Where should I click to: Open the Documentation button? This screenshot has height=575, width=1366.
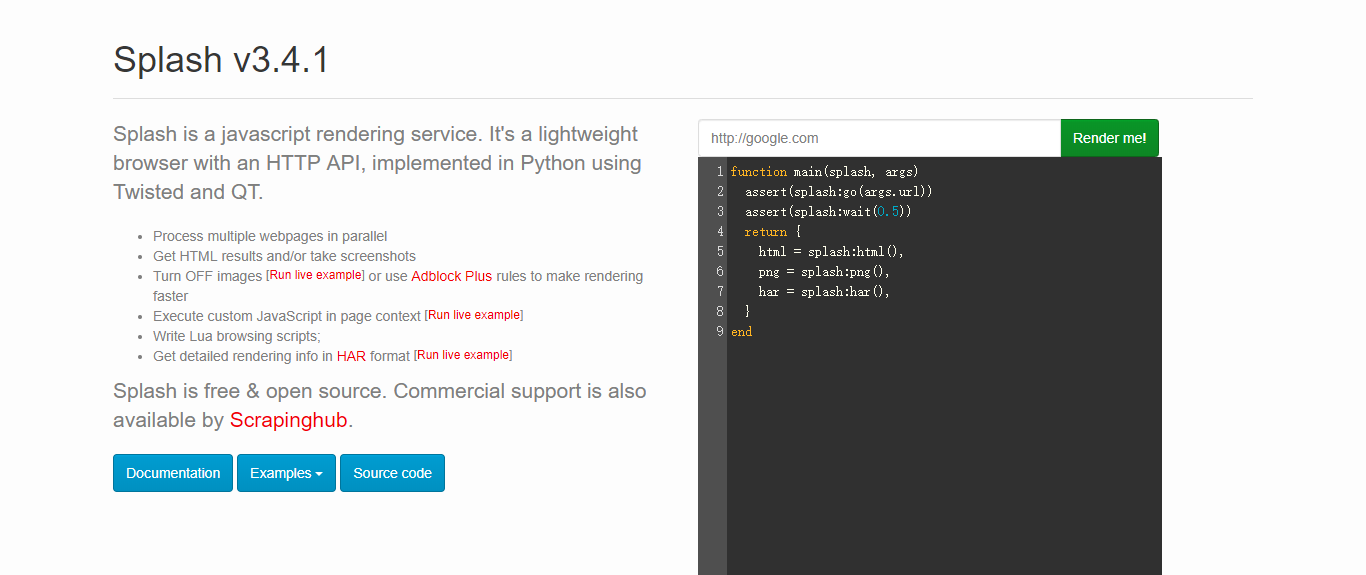click(173, 473)
